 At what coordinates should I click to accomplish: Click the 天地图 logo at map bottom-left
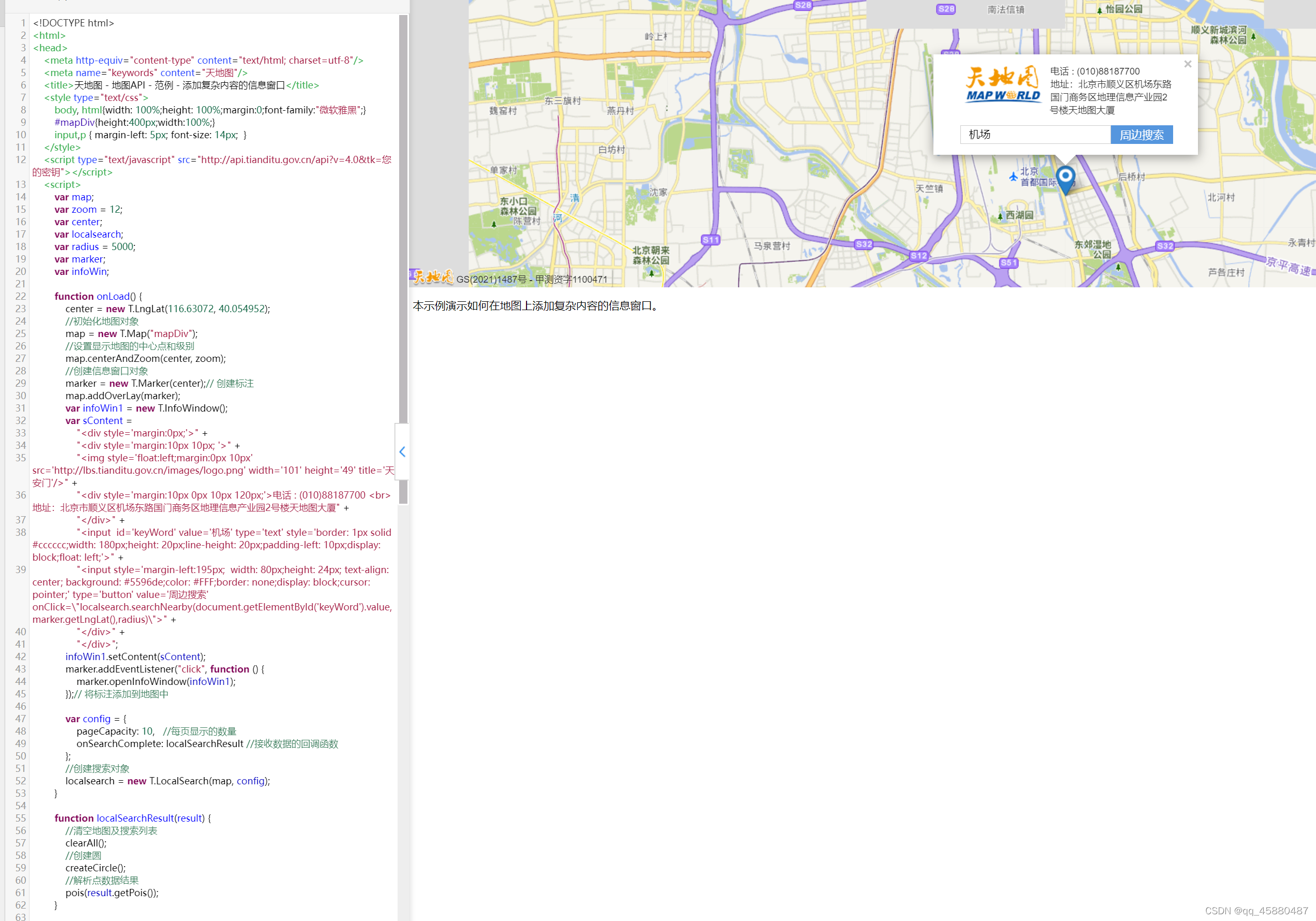pyautogui.click(x=433, y=277)
